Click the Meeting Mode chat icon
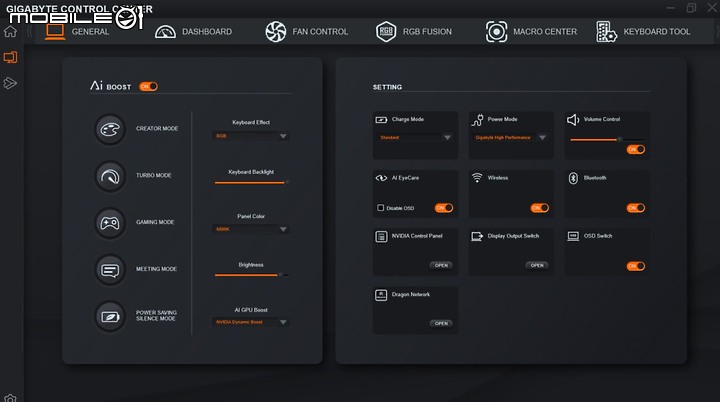Image resolution: width=720 pixels, height=402 pixels. click(110, 270)
